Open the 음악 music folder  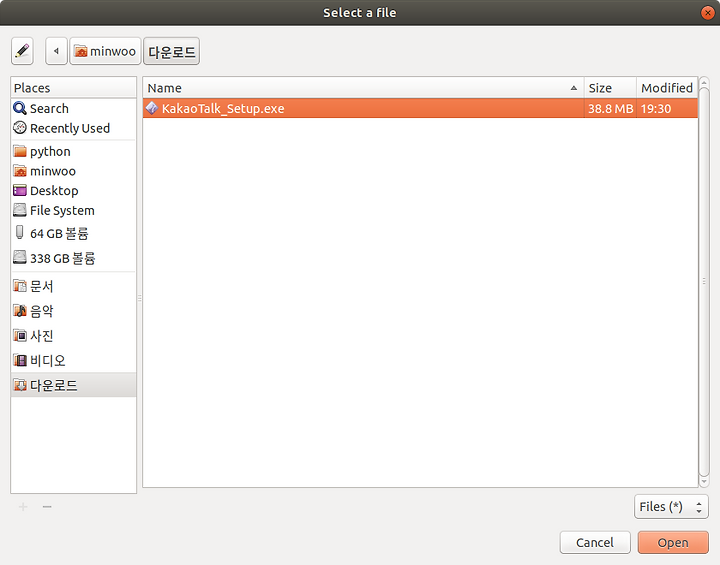[x=73, y=311]
